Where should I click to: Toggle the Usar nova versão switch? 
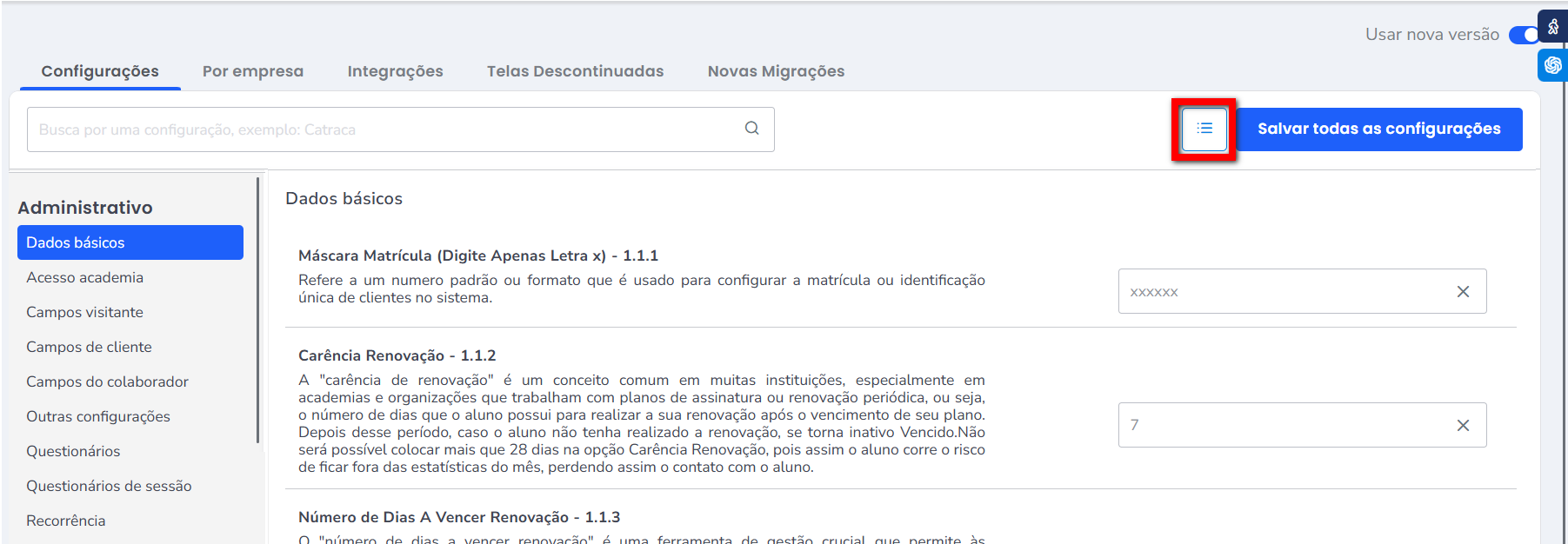click(1524, 35)
